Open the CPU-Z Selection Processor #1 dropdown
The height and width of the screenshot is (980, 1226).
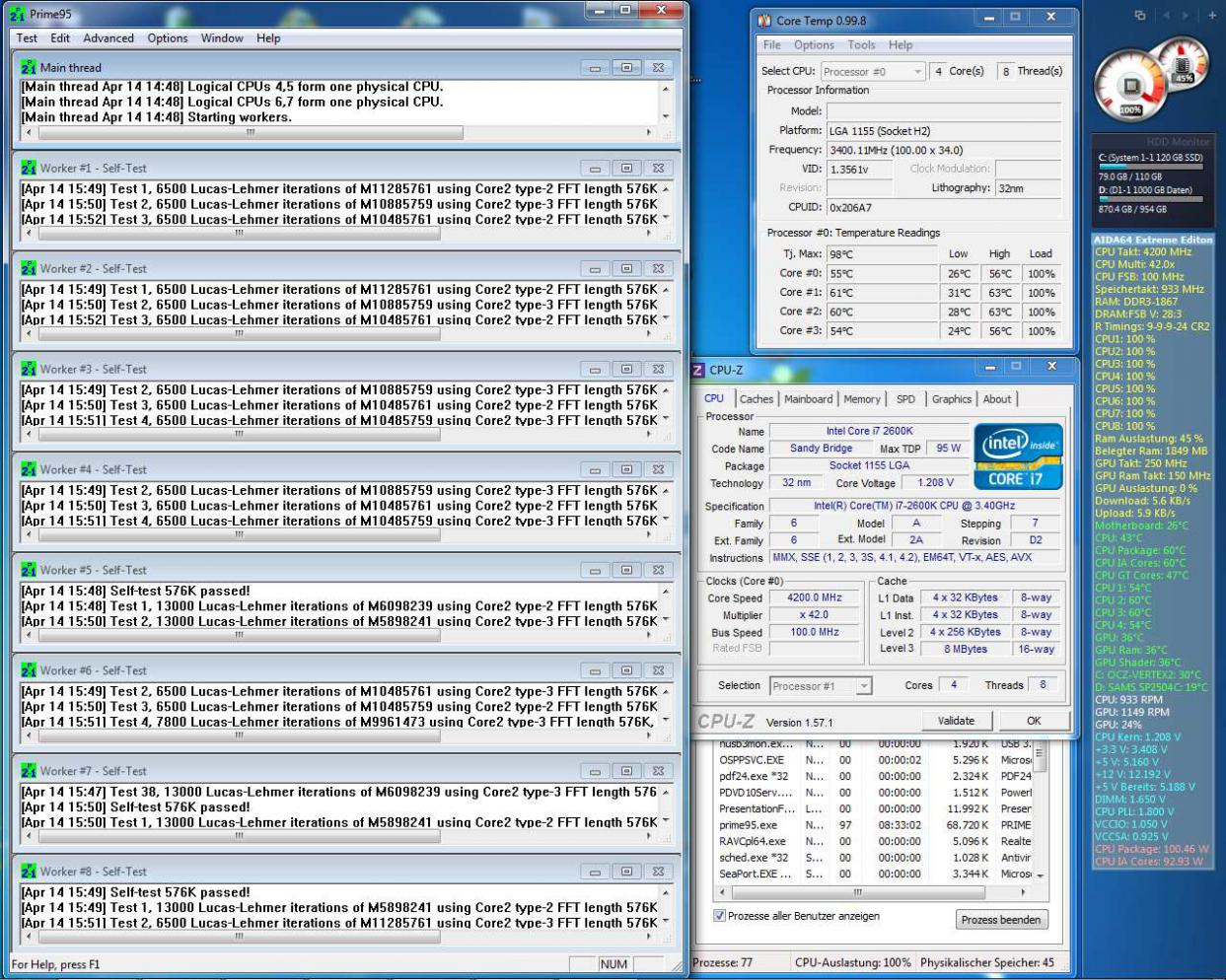pos(822,686)
